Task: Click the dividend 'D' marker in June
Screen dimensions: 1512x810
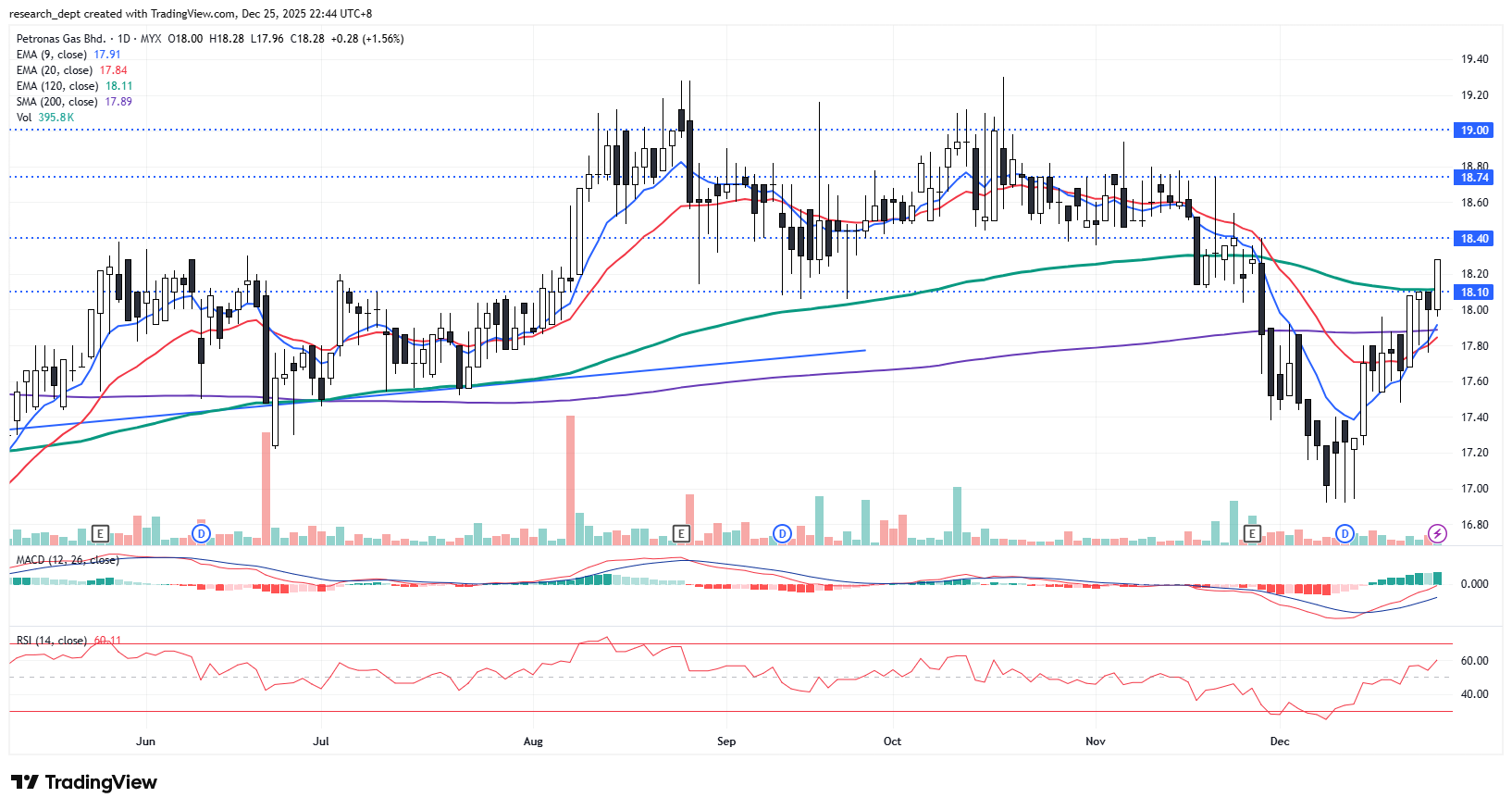Action: [x=201, y=533]
